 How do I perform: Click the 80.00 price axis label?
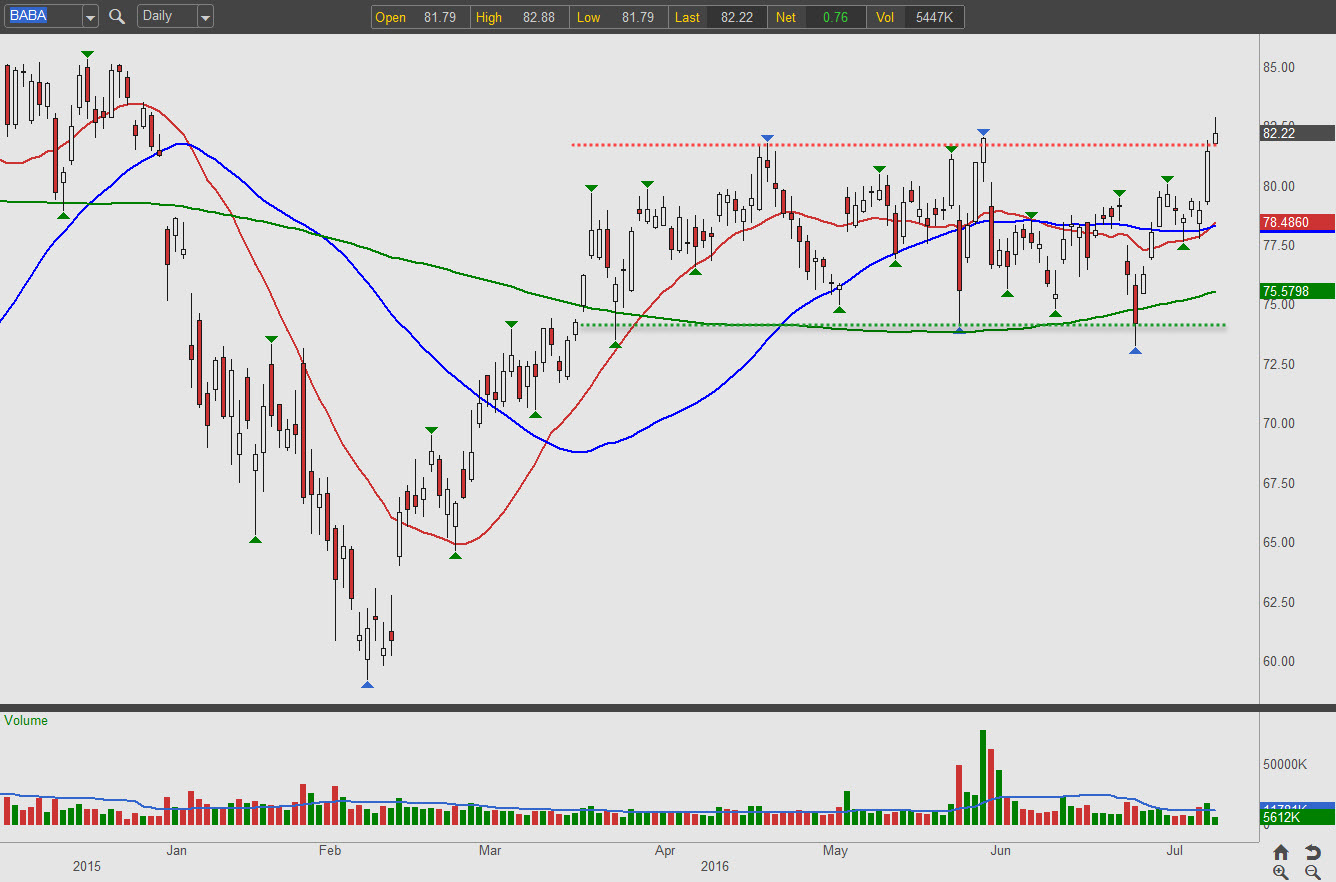pyautogui.click(x=1281, y=187)
